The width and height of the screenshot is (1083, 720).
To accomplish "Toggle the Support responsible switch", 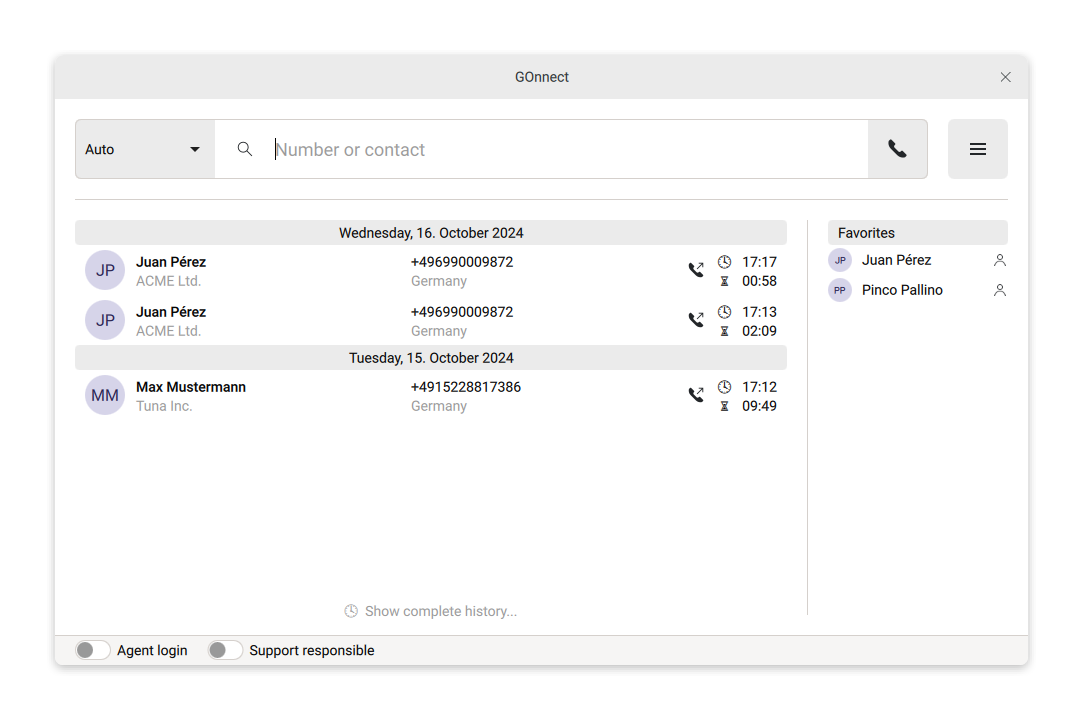I will [x=225, y=650].
